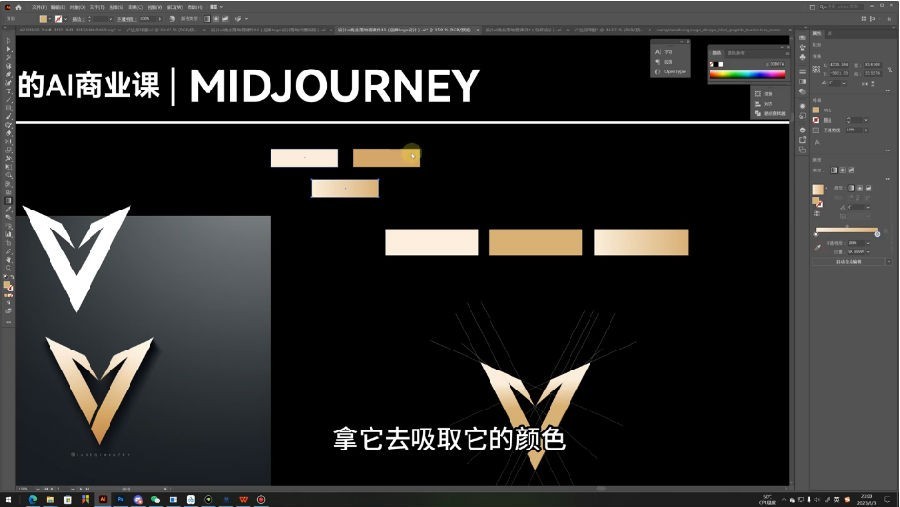Choose radial type in the Gradient panel
The height and width of the screenshot is (507, 900).
tap(860, 188)
